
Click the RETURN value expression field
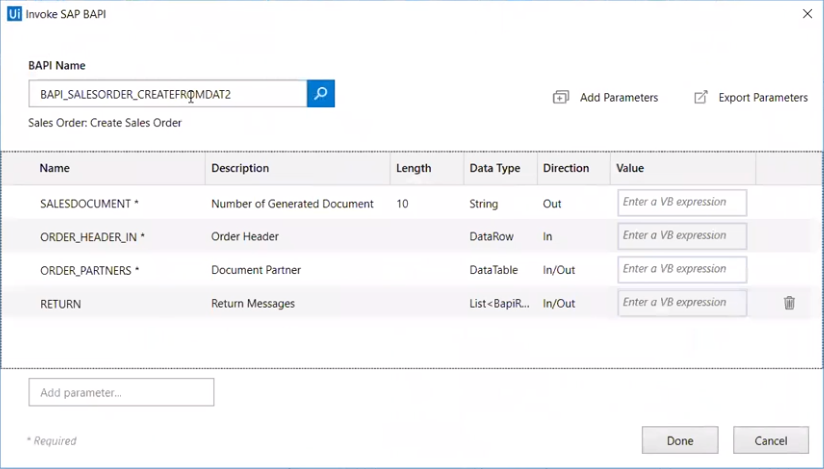[x=682, y=303]
